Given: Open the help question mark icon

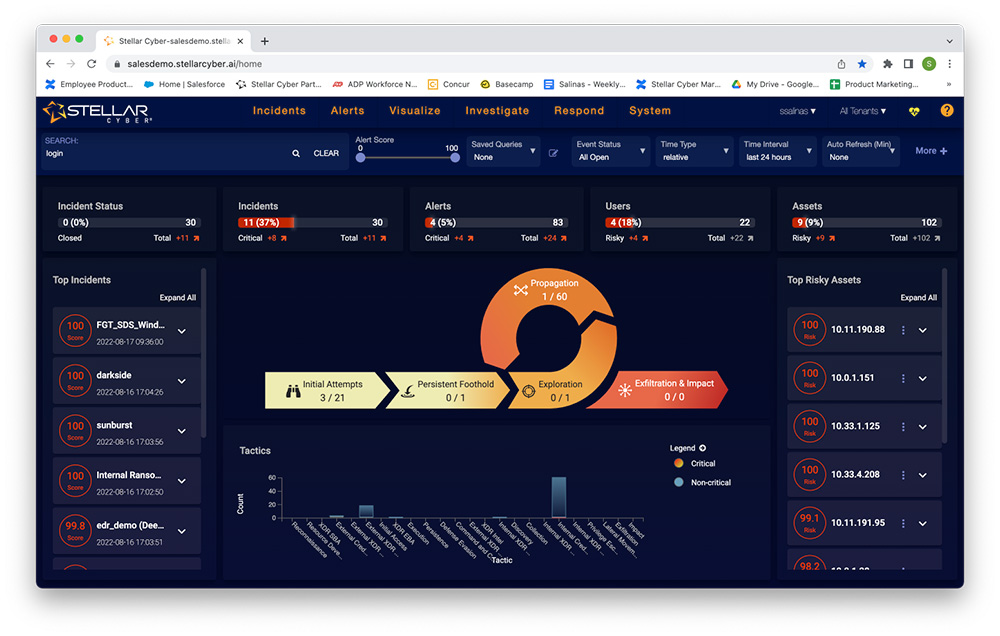Looking at the screenshot, I should [x=946, y=111].
